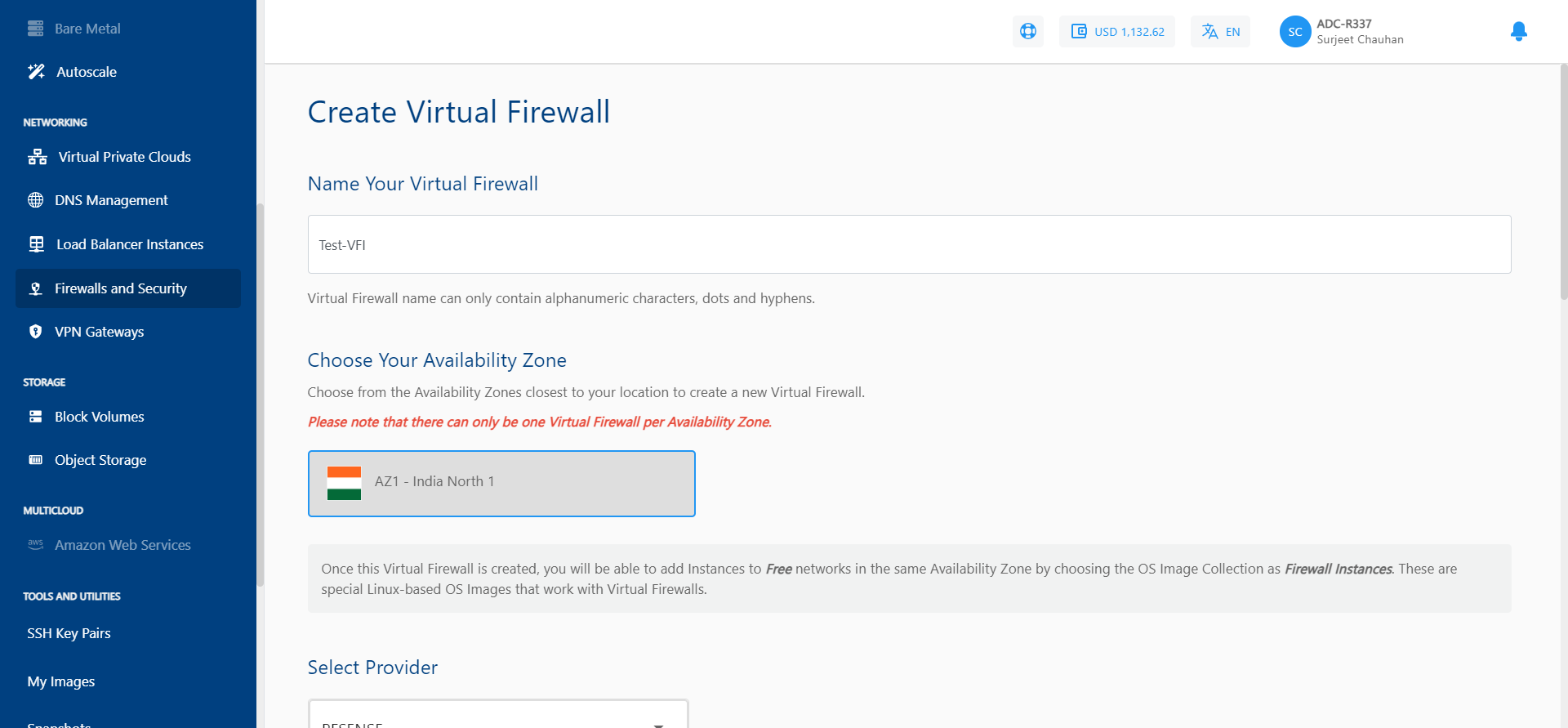Image resolution: width=1568 pixels, height=728 pixels.
Task: Go to Firewalls and Security
Action: (121, 288)
